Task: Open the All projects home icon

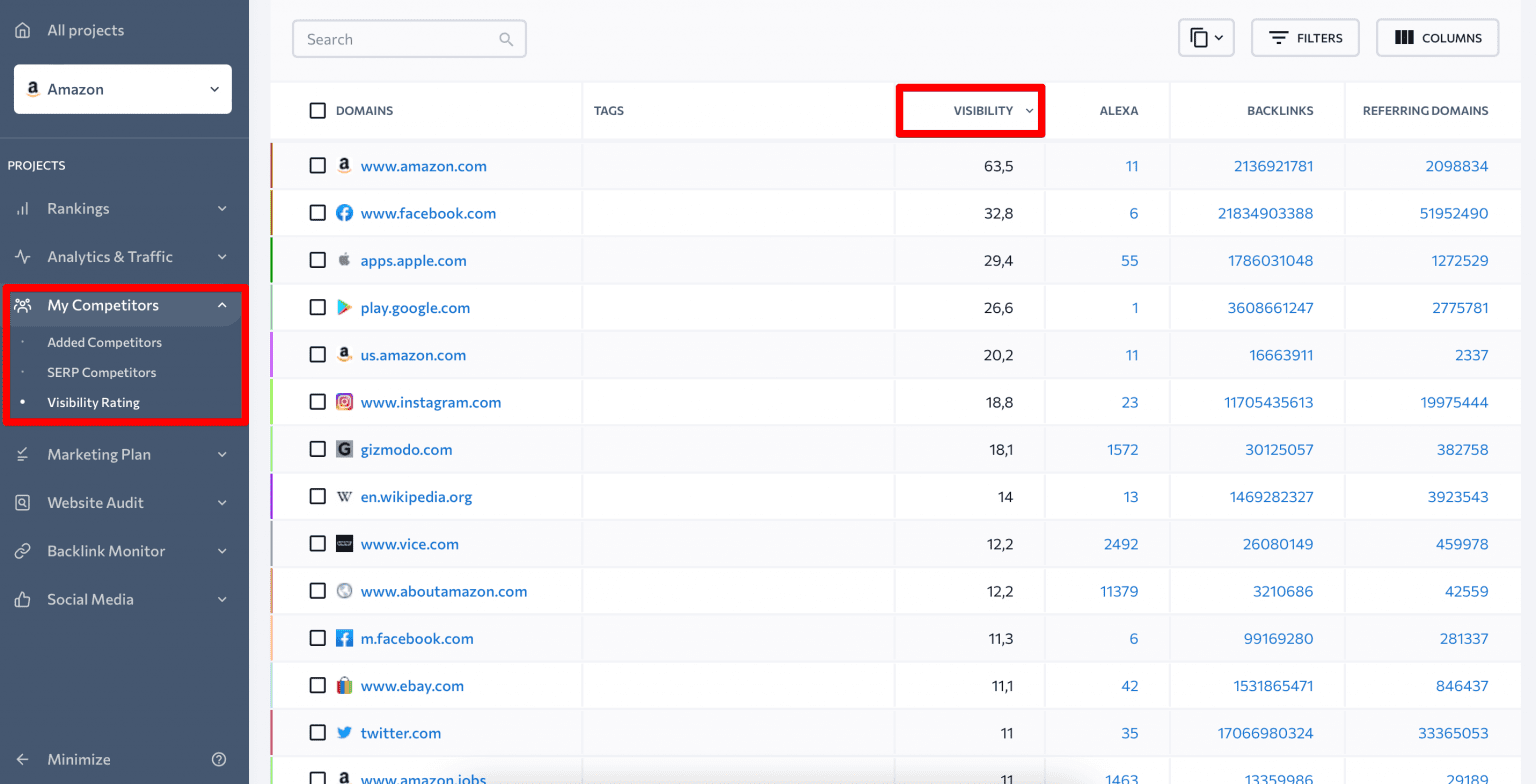Action: tap(22, 30)
